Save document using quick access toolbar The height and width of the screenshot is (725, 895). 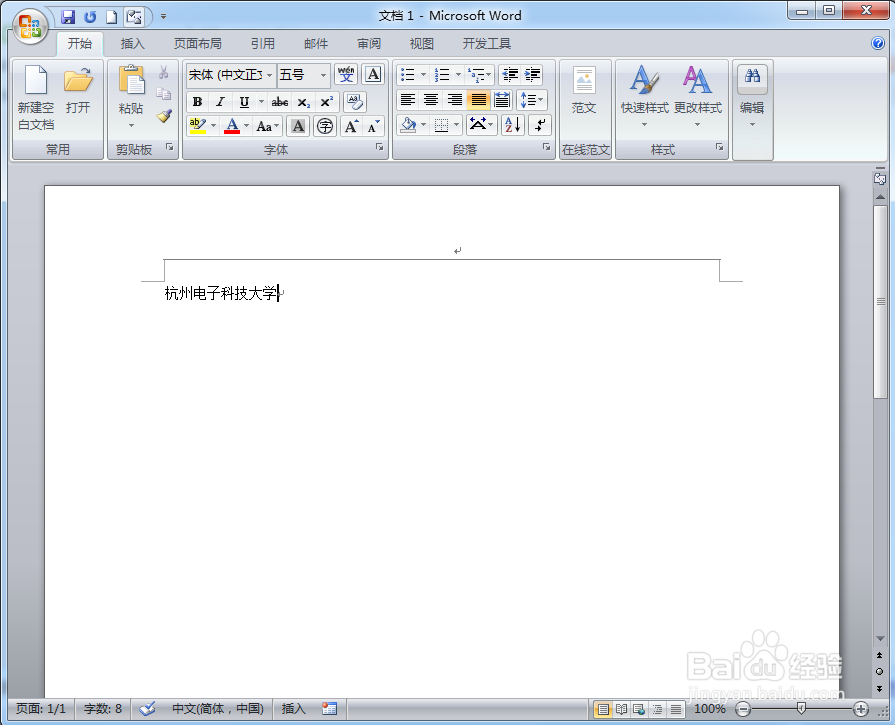click(68, 17)
